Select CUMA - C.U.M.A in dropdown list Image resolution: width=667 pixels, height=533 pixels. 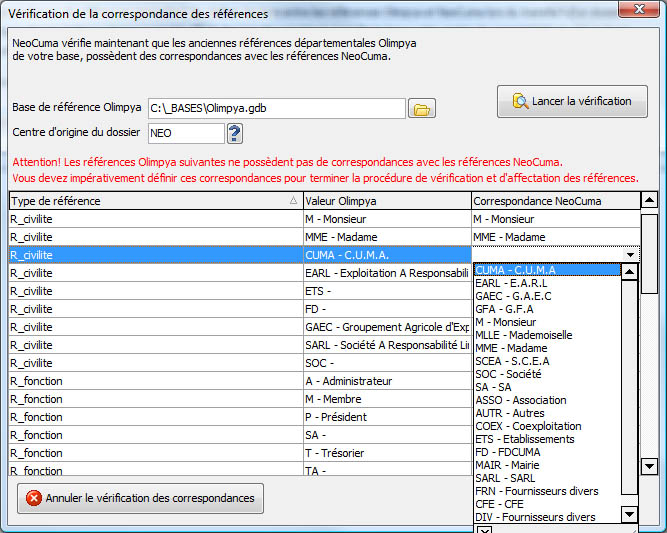coord(547,270)
